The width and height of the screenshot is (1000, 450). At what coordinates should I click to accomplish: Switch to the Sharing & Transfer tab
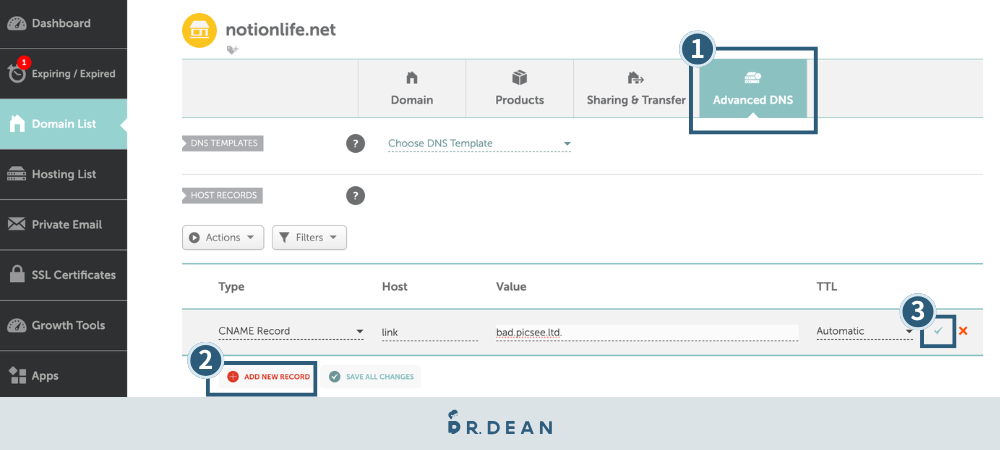click(x=636, y=89)
